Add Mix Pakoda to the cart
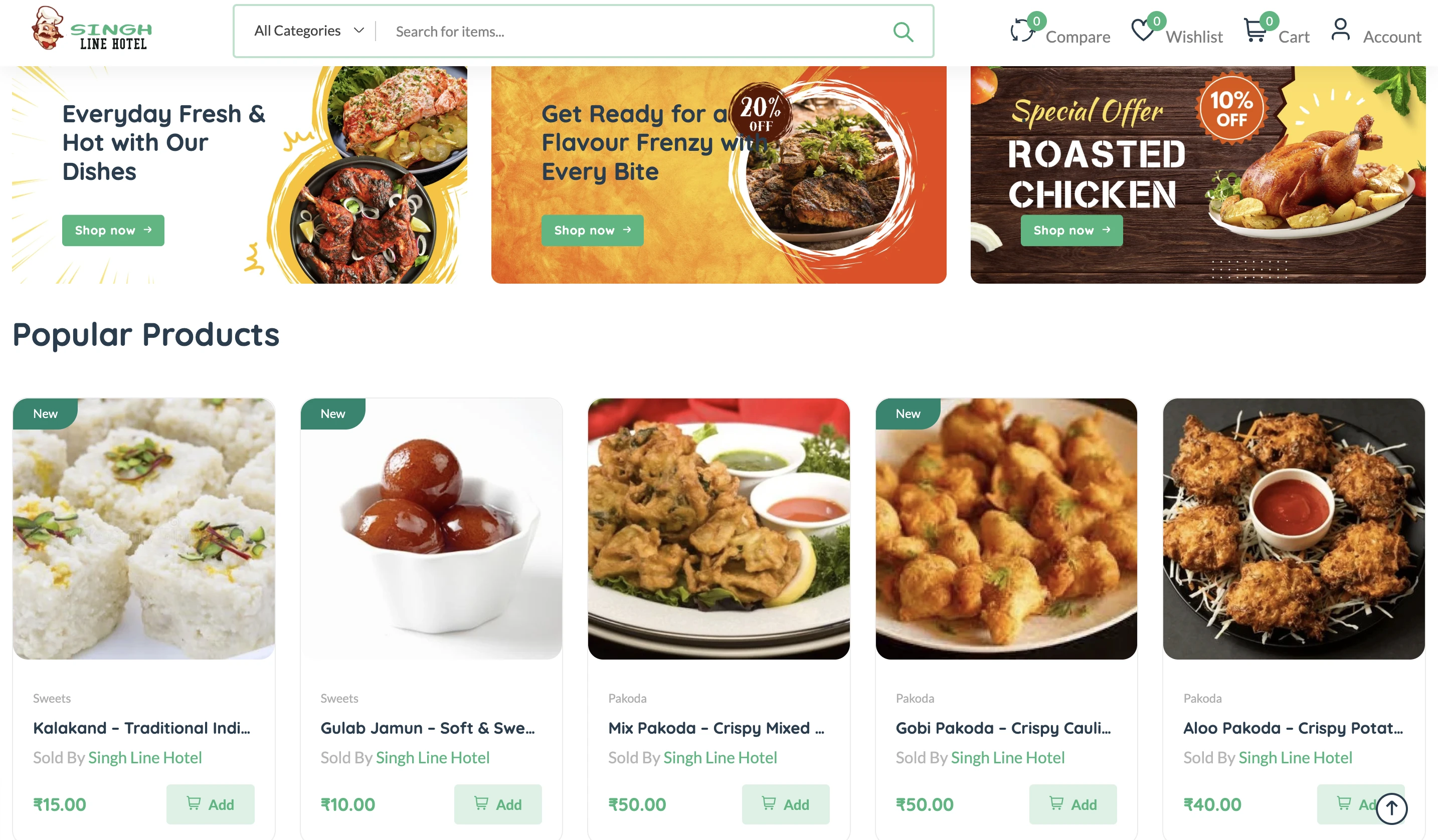The height and width of the screenshot is (840, 1438). (x=786, y=804)
